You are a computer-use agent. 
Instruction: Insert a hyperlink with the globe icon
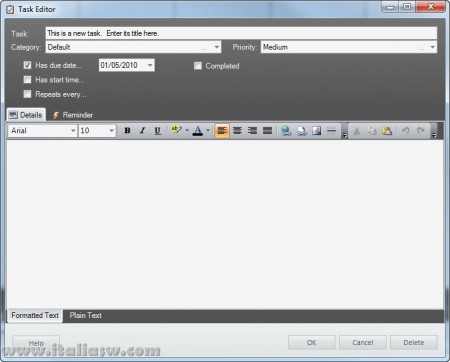(x=286, y=130)
